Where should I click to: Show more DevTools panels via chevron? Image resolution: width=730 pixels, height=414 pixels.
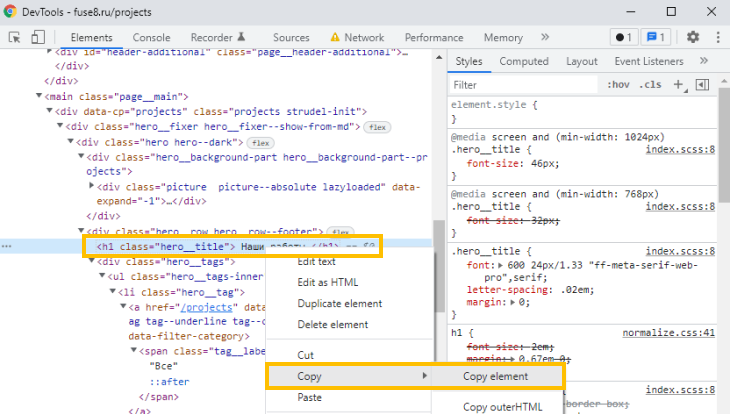point(544,37)
